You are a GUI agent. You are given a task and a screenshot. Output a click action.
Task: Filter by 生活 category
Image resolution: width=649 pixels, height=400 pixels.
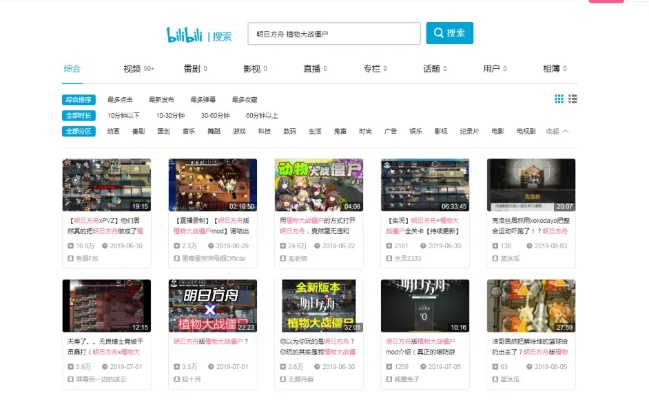315,131
